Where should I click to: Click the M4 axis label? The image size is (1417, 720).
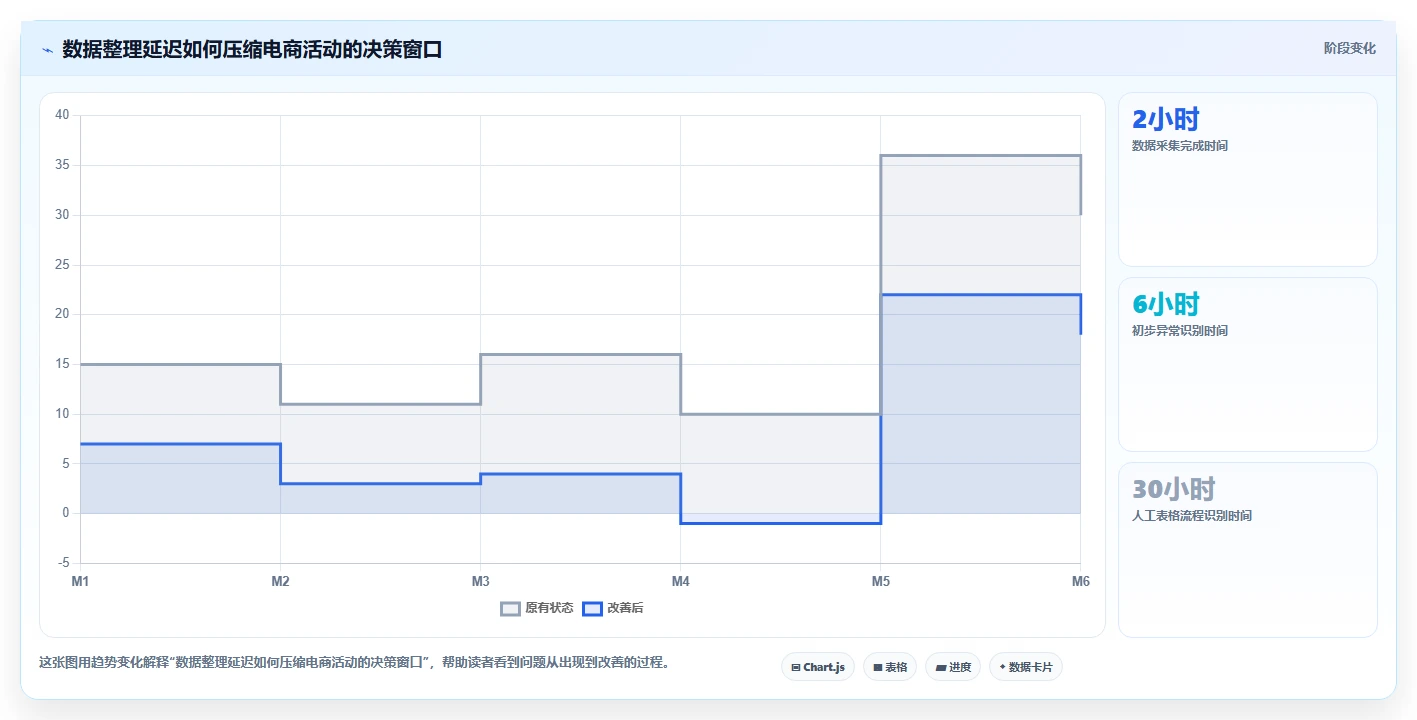(681, 581)
